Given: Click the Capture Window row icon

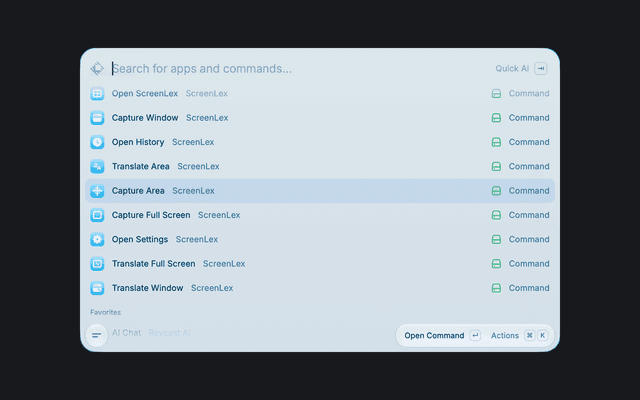Looking at the screenshot, I should pyautogui.click(x=97, y=118).
